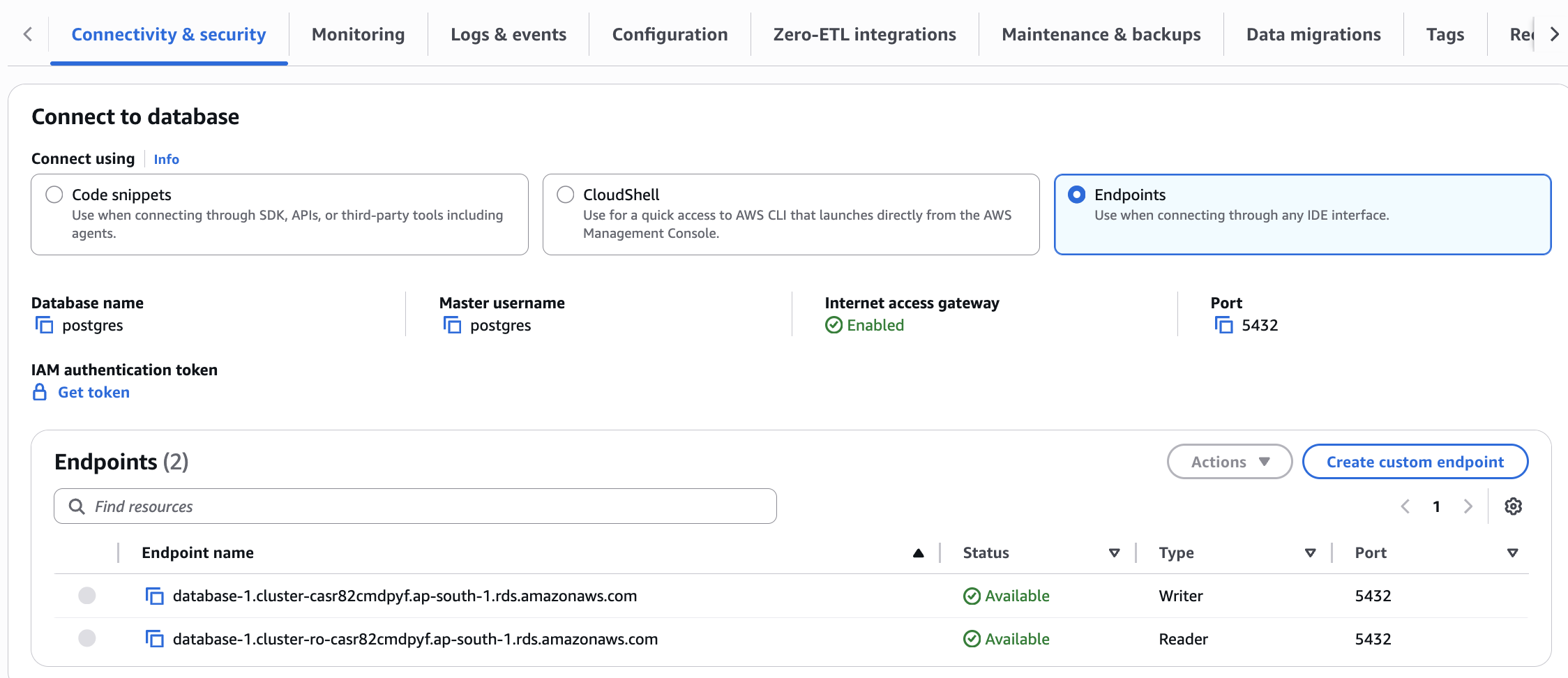
Task: Select the CloudShell connection option
Action: [x=565, y=195]
